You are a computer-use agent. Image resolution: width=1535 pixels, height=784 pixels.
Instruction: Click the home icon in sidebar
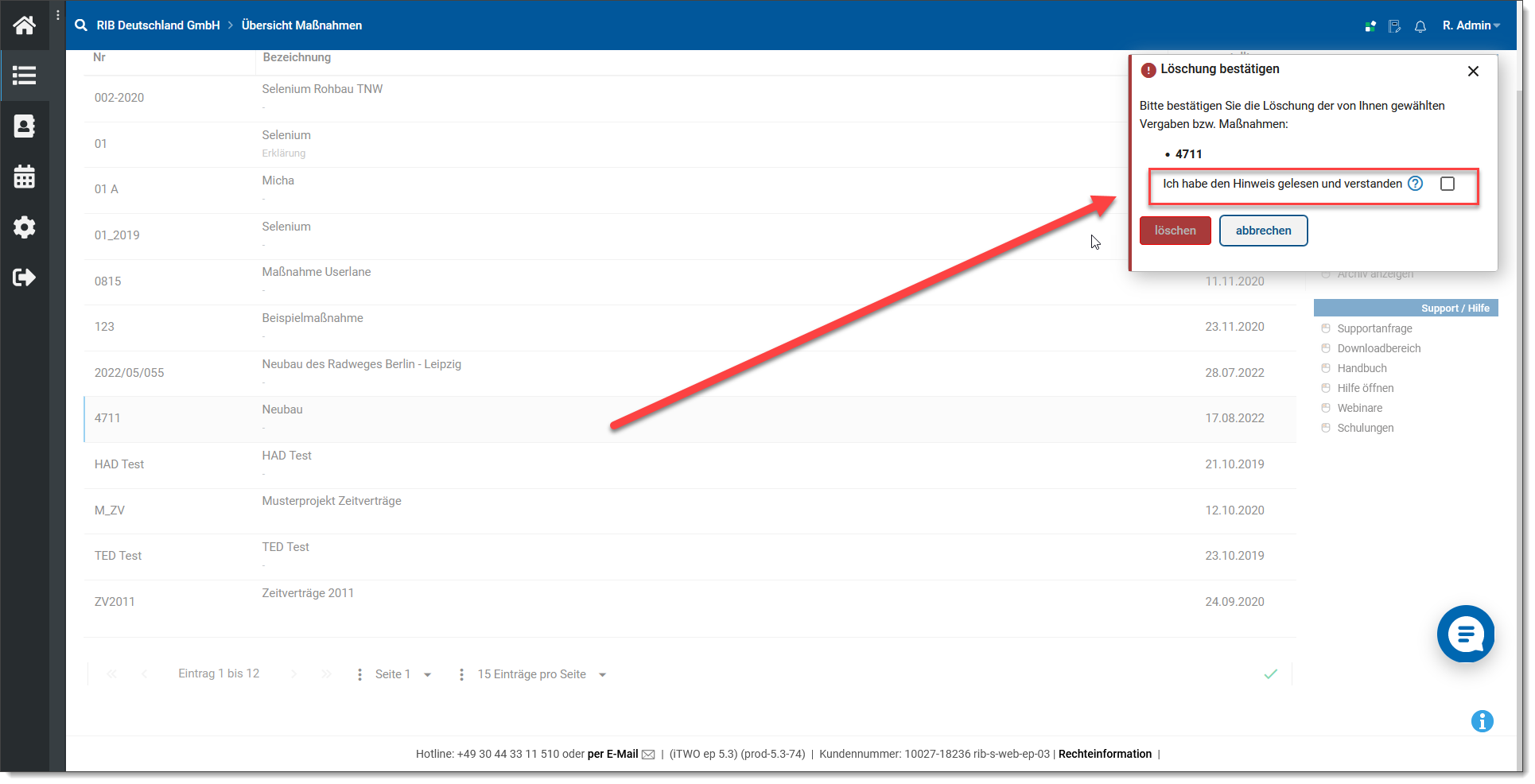tap(24, 25)
